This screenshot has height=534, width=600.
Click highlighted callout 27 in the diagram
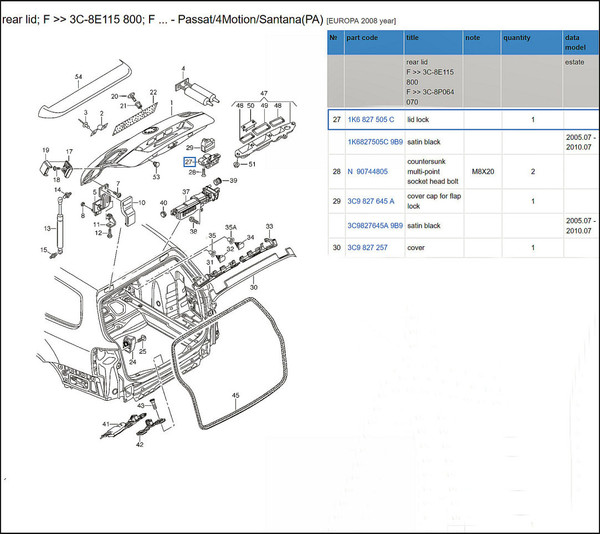[x=189, y=161]
